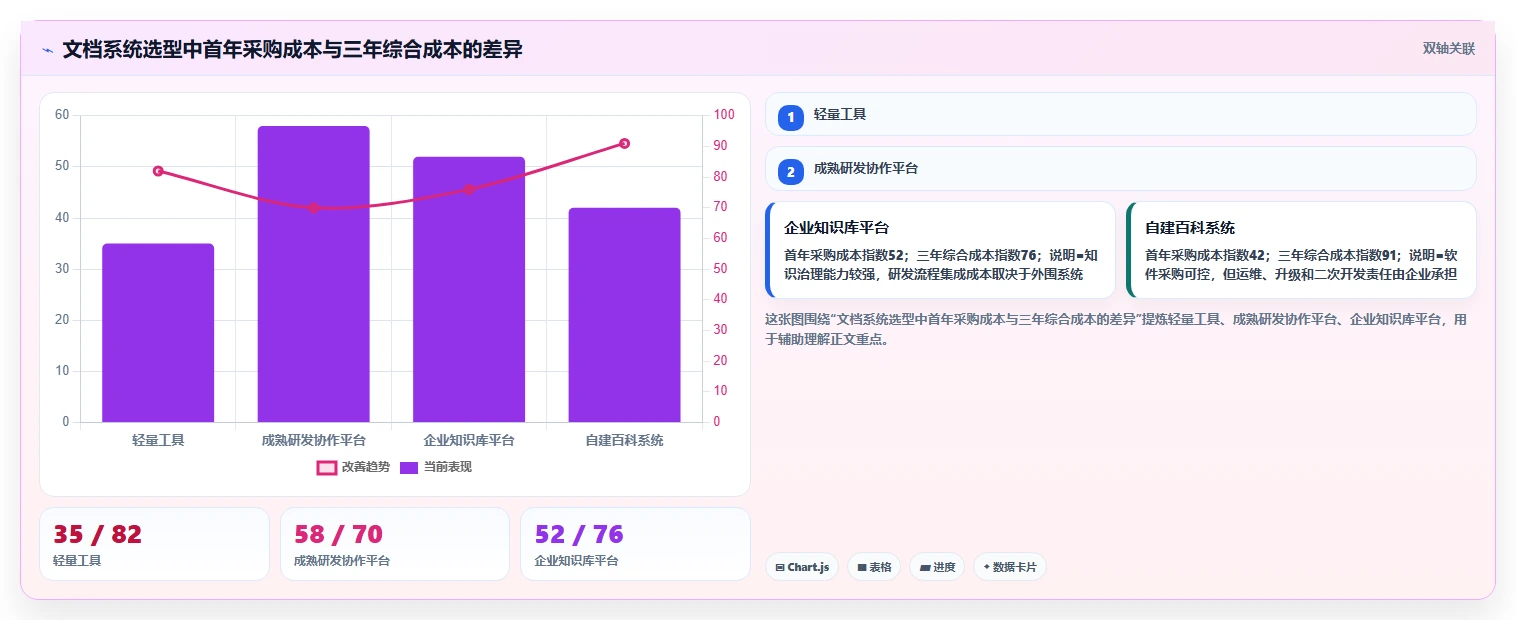
Task: Click the number 1 badge for 轻量工具
Action: tap(790, 117)
